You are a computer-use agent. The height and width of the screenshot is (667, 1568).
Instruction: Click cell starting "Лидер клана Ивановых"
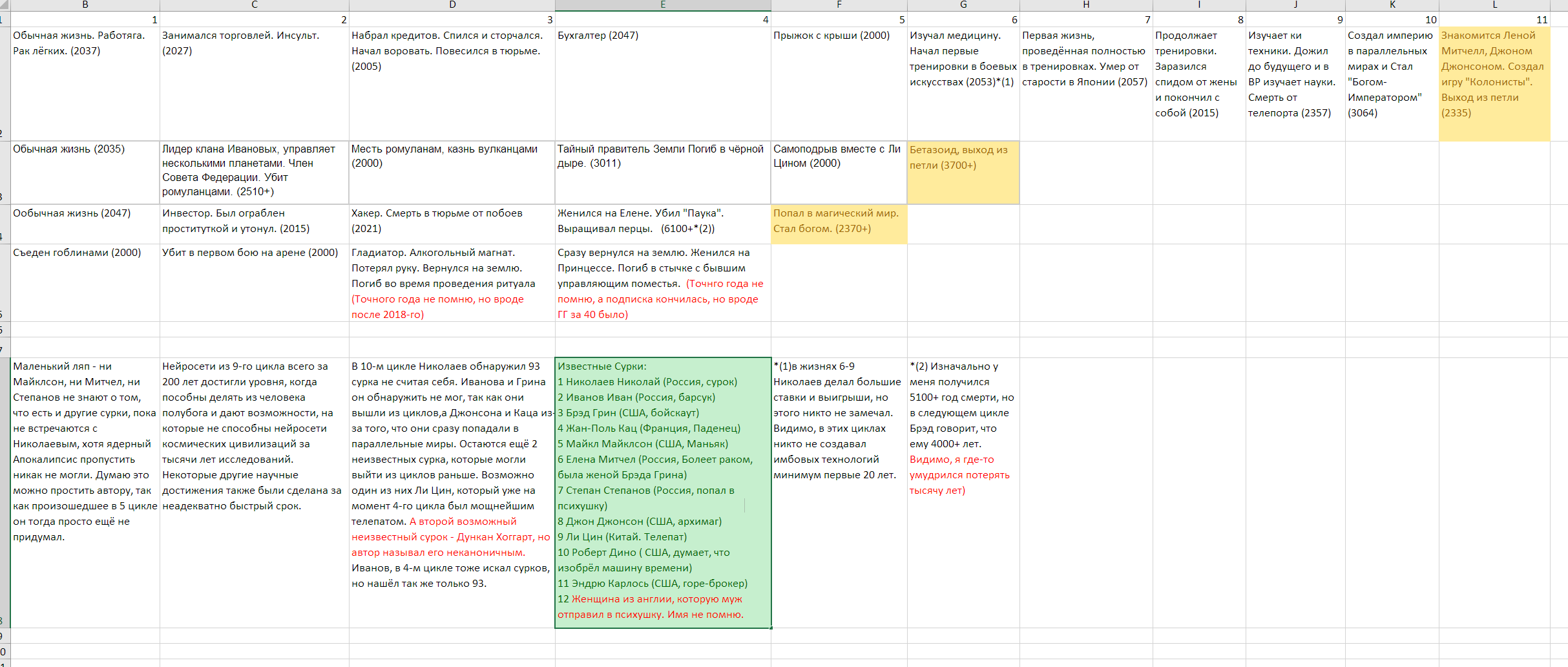pos(255,173)
